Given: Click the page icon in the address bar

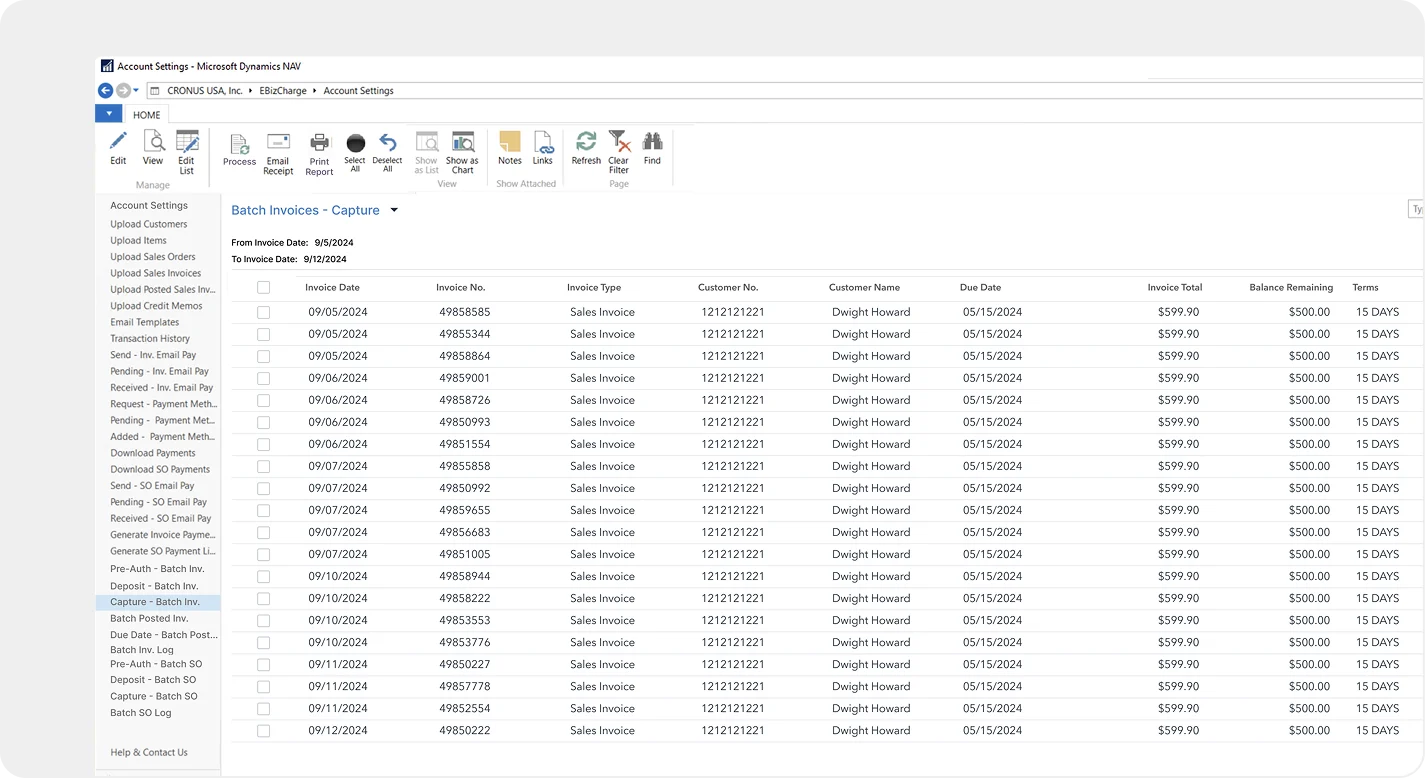Looking at the screenshot, I should pos(155,91).
